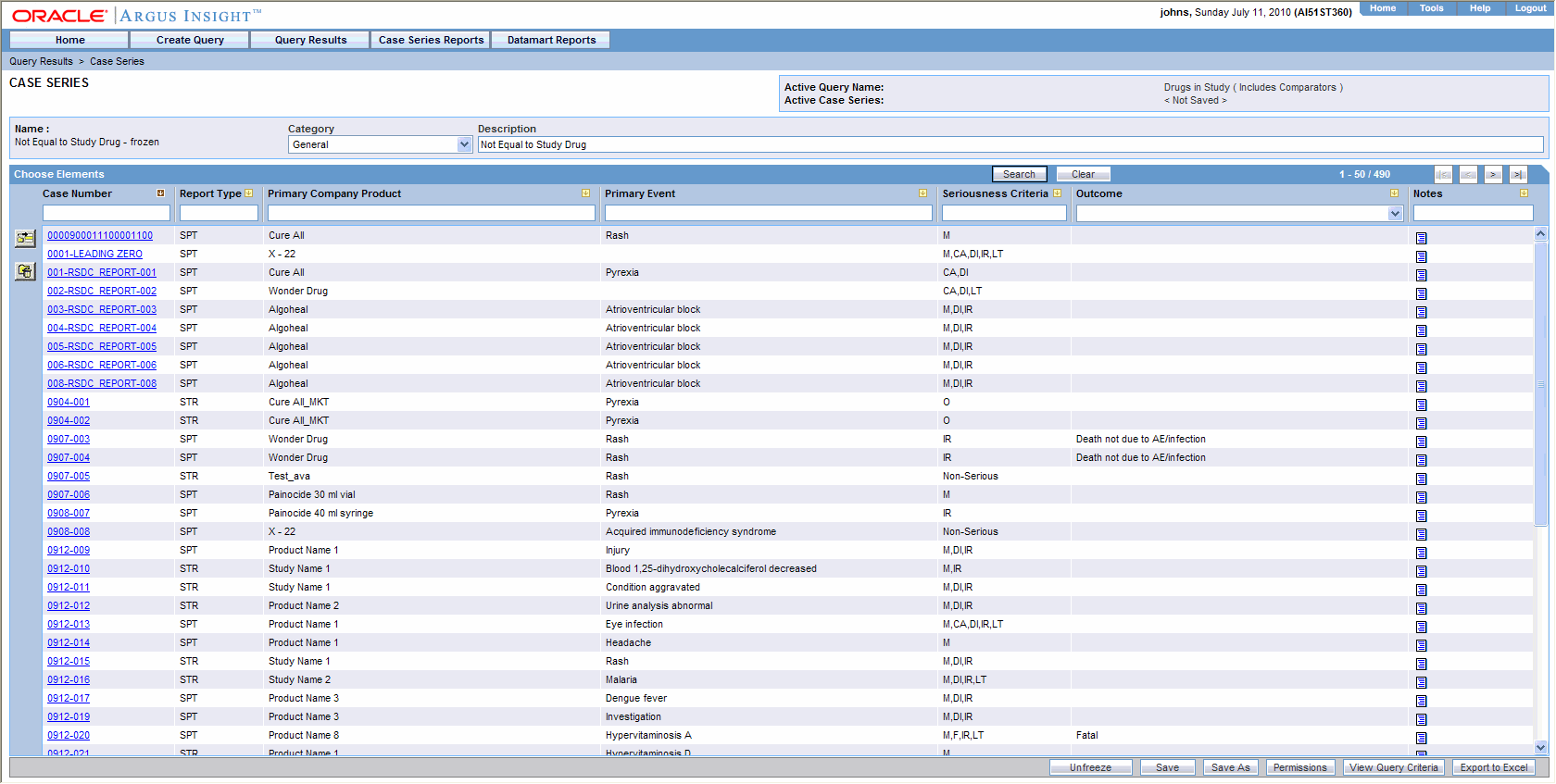
Task: Open the Create Query tab
Action: tap(190, 40)
